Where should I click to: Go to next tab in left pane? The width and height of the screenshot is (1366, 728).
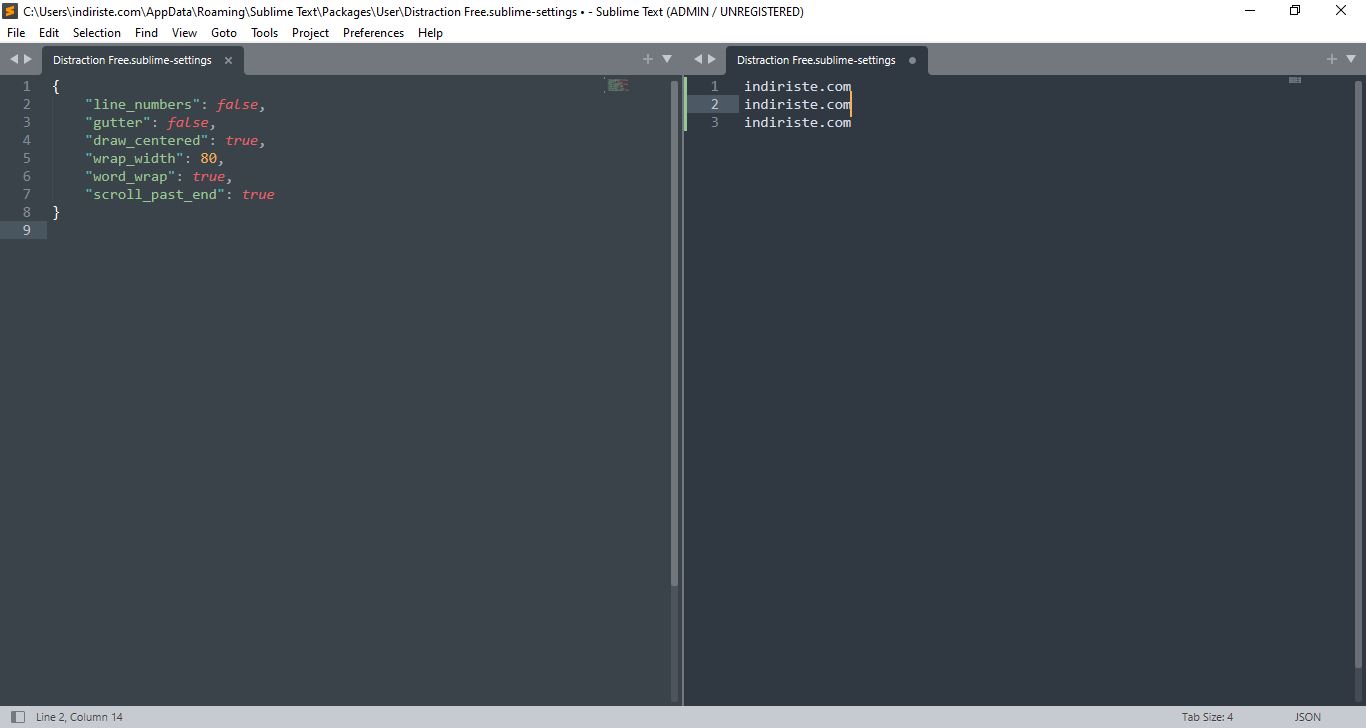pyautogui.click(x=28, y=59)
